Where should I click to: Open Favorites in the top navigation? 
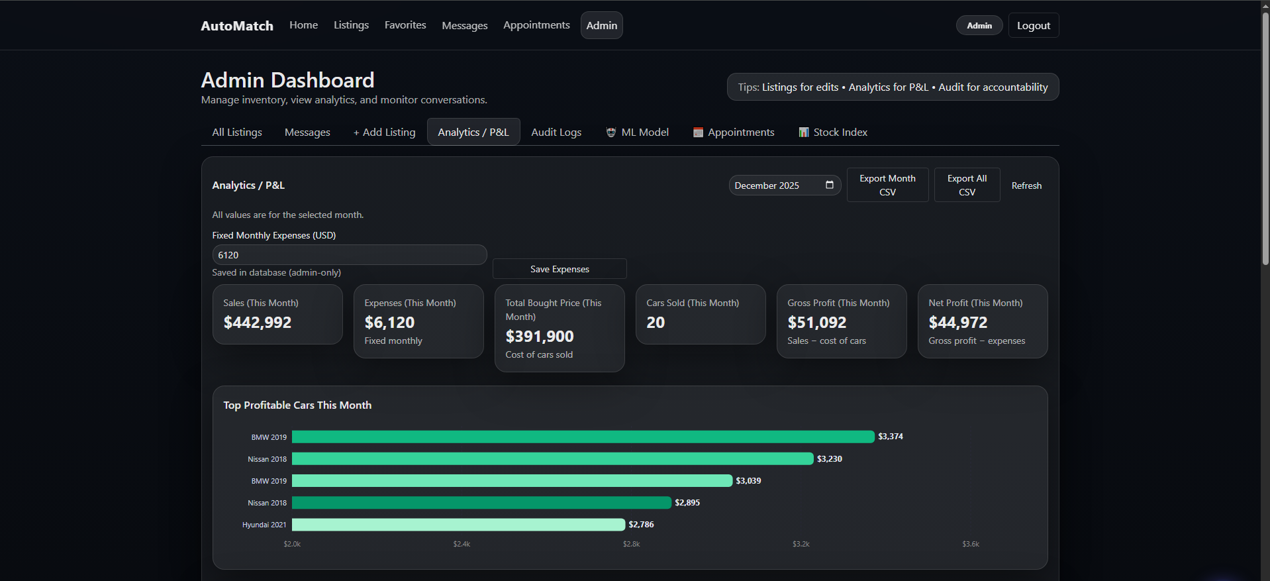[405, 25]
